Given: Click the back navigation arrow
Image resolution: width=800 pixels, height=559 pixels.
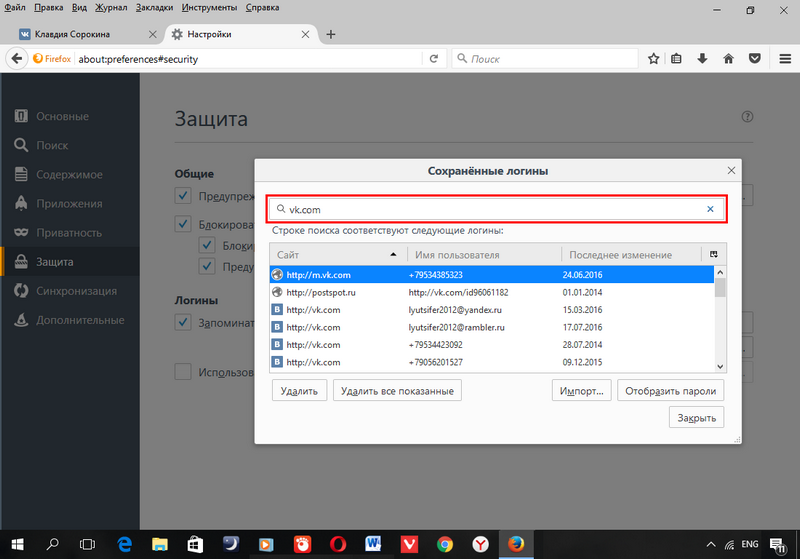Looking at the screenshot, I should [17, 59].
